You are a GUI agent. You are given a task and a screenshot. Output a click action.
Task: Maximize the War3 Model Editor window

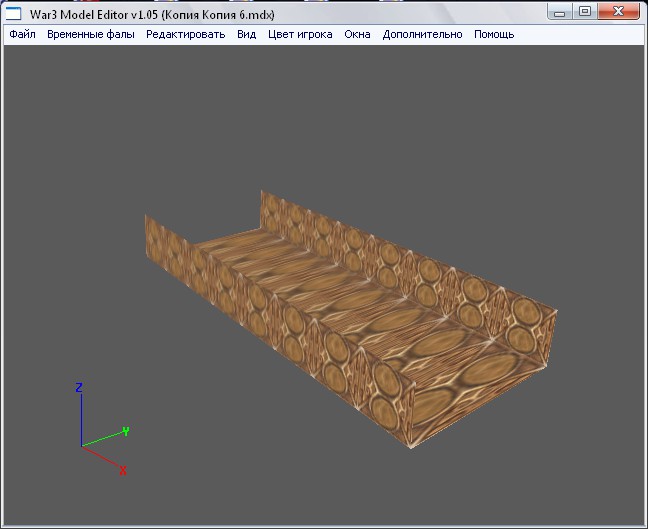pos(585,11)
